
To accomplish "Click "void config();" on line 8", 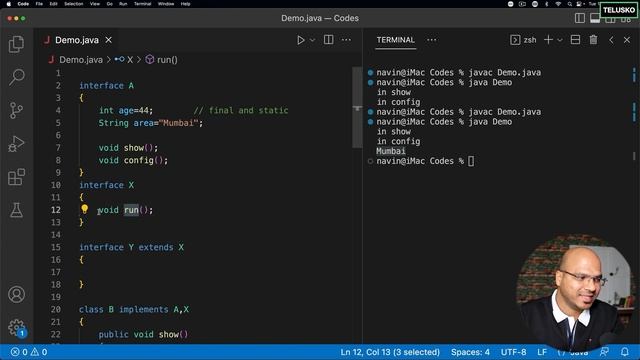I will 133,160.
